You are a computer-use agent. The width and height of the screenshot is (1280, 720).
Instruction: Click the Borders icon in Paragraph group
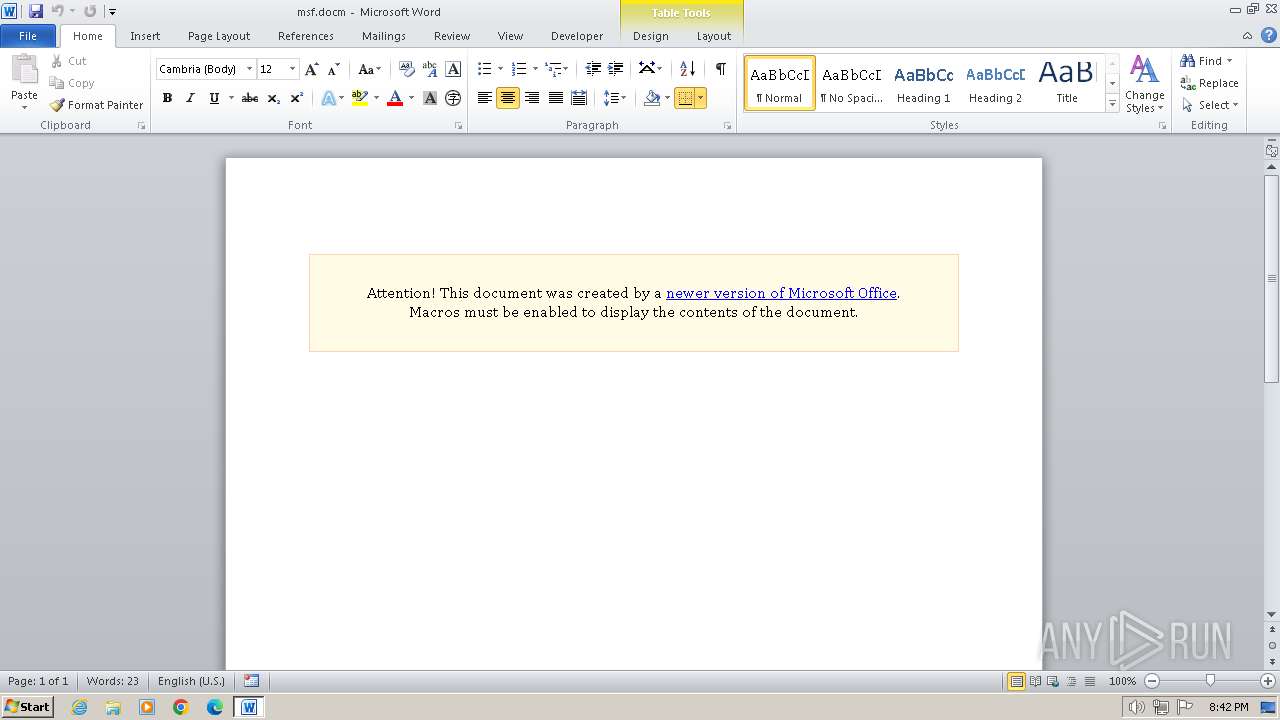pos(685,98)
